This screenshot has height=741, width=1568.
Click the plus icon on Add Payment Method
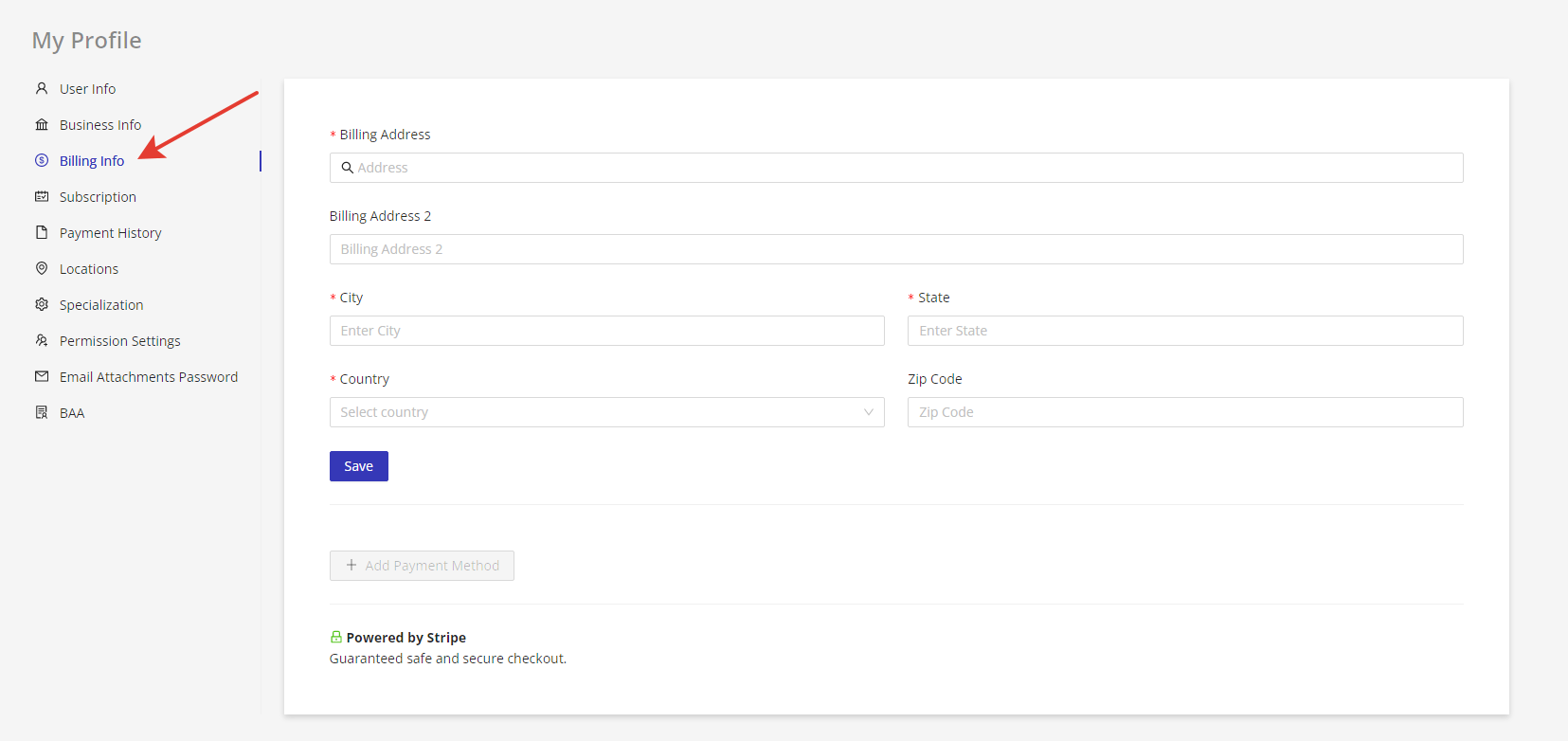coord(351,565)
